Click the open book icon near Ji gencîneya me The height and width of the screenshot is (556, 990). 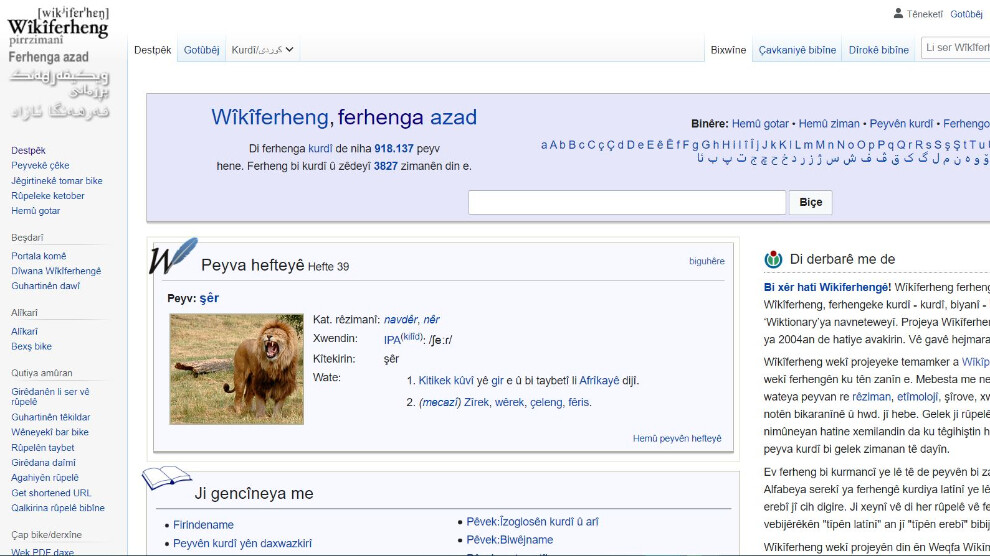166,478
